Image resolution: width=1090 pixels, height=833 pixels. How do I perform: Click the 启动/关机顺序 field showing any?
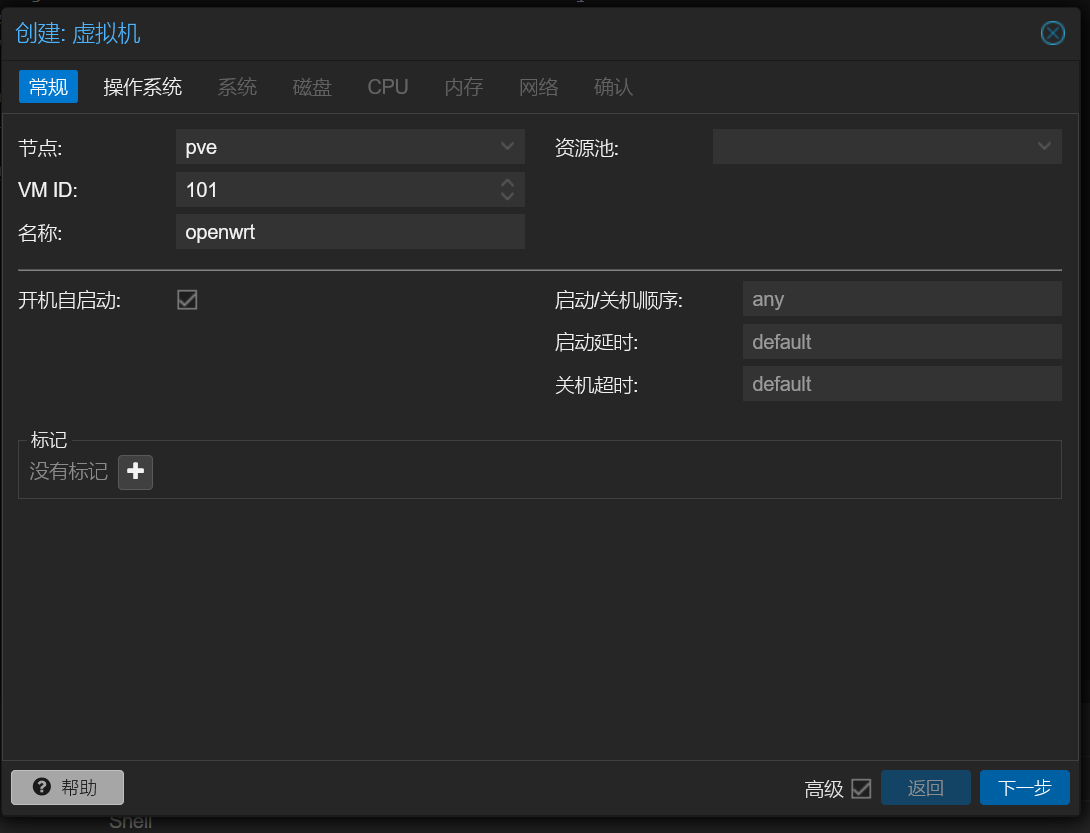pyautogui.click(x=901, y=298)
